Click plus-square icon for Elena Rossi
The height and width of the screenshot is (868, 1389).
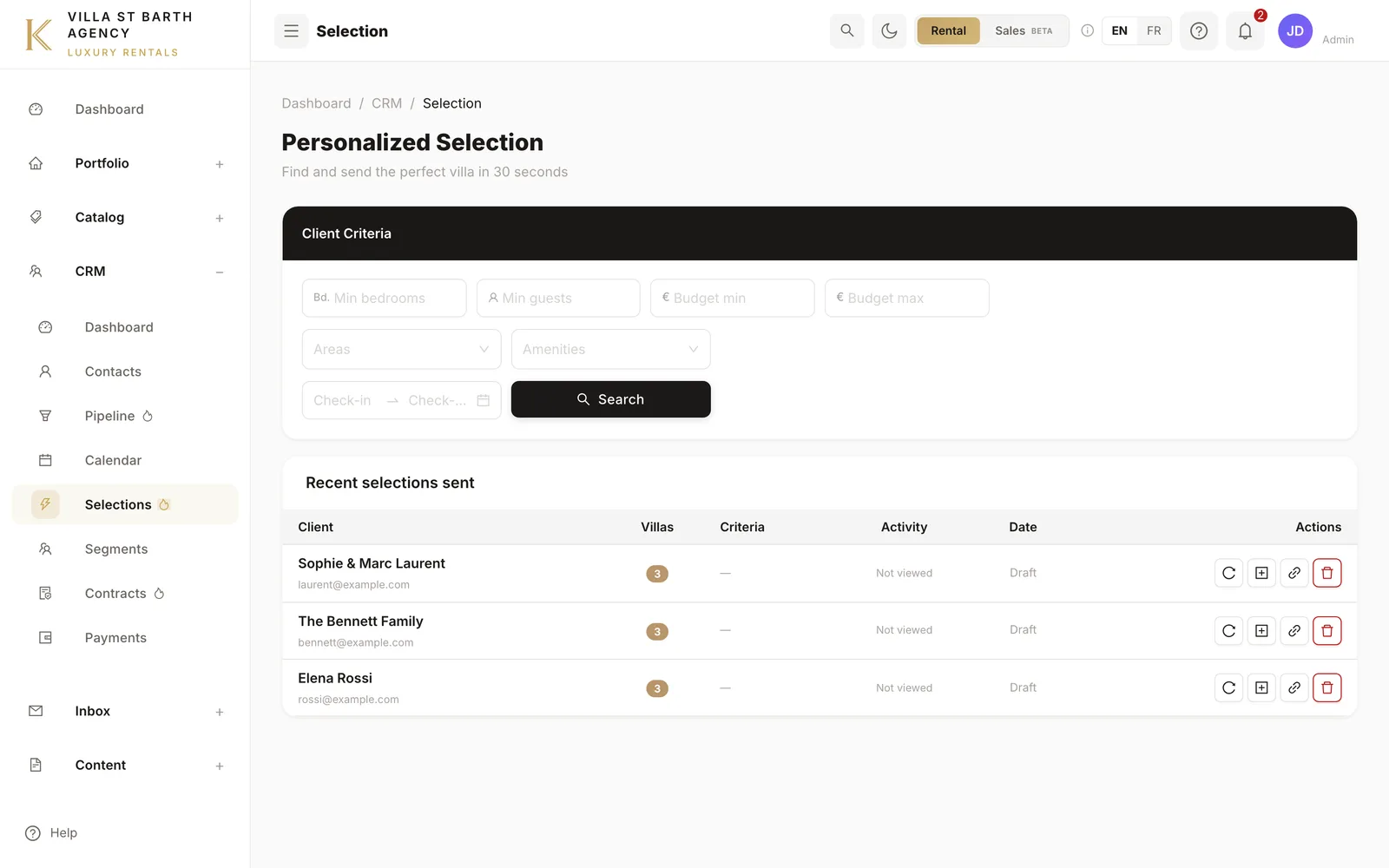coord(1261,687)
